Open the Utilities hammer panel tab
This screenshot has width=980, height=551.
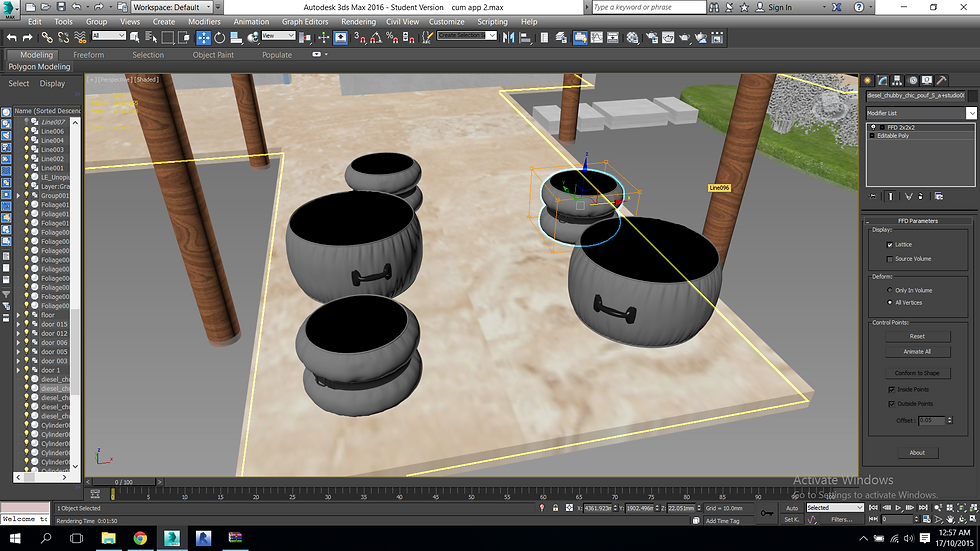coord(941,81)
